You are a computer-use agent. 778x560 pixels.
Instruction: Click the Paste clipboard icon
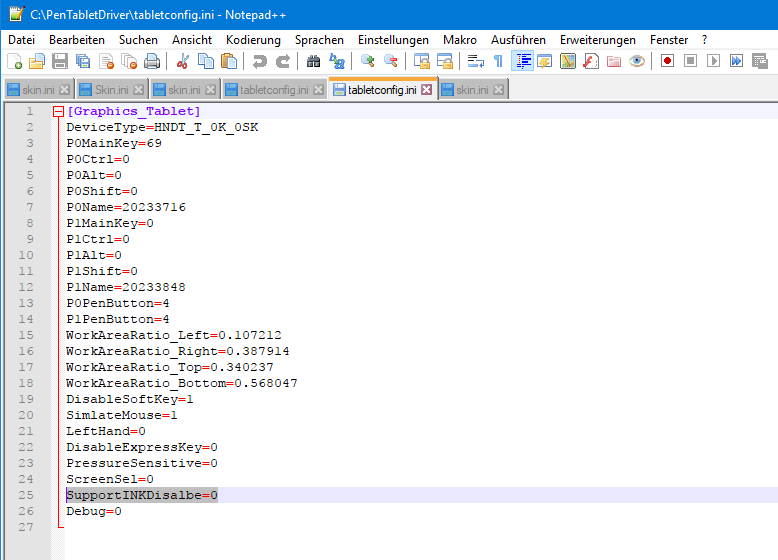coord(229,62)
